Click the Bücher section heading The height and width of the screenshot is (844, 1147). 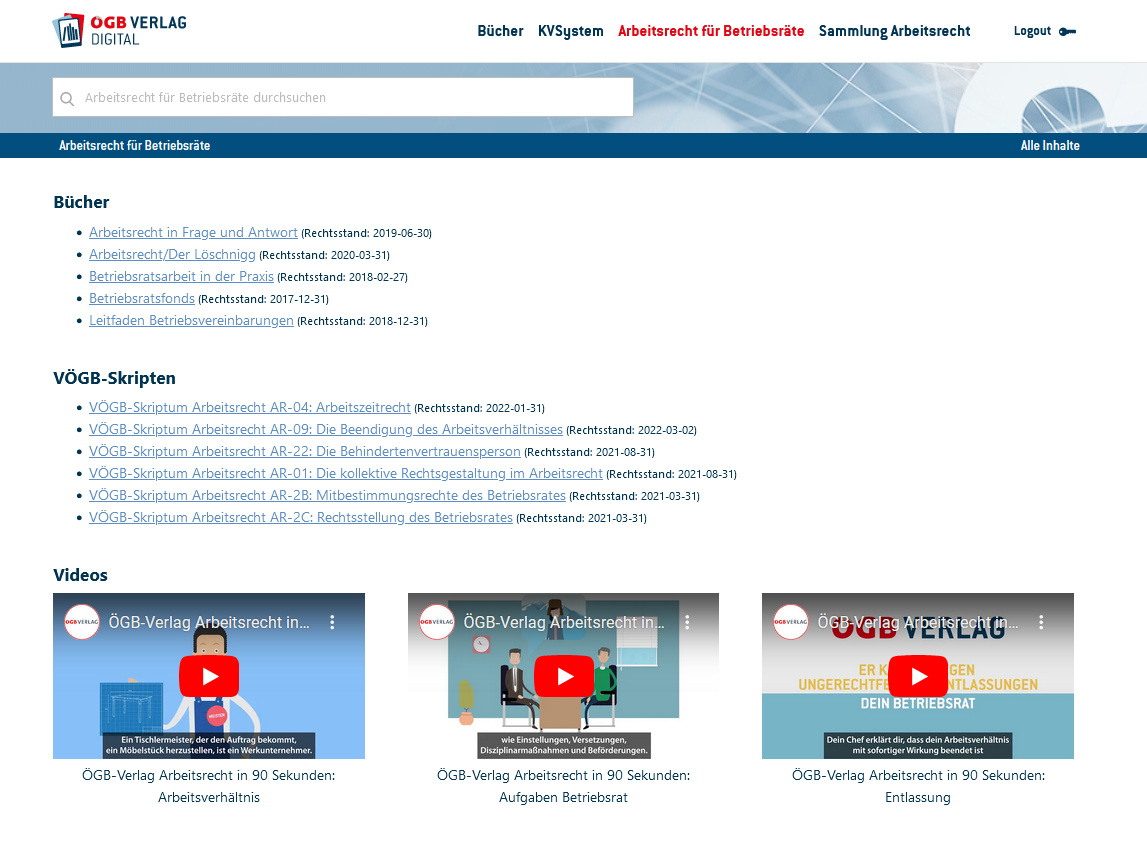tap(81, 202)
